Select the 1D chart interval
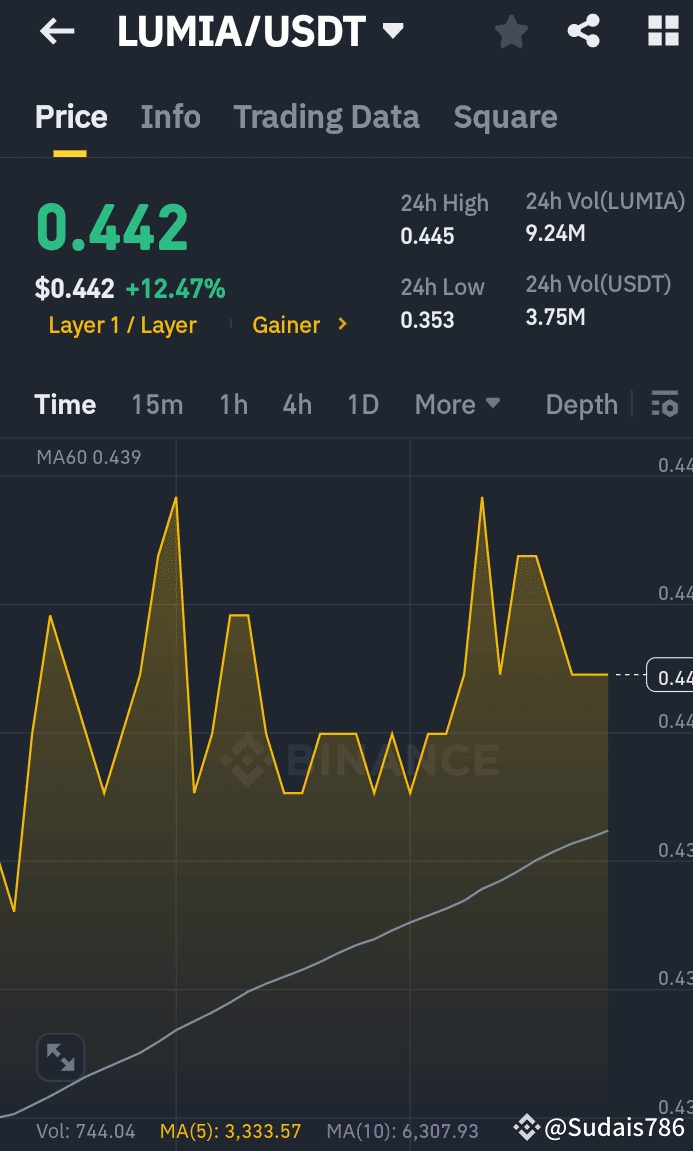 pos(362,404)
